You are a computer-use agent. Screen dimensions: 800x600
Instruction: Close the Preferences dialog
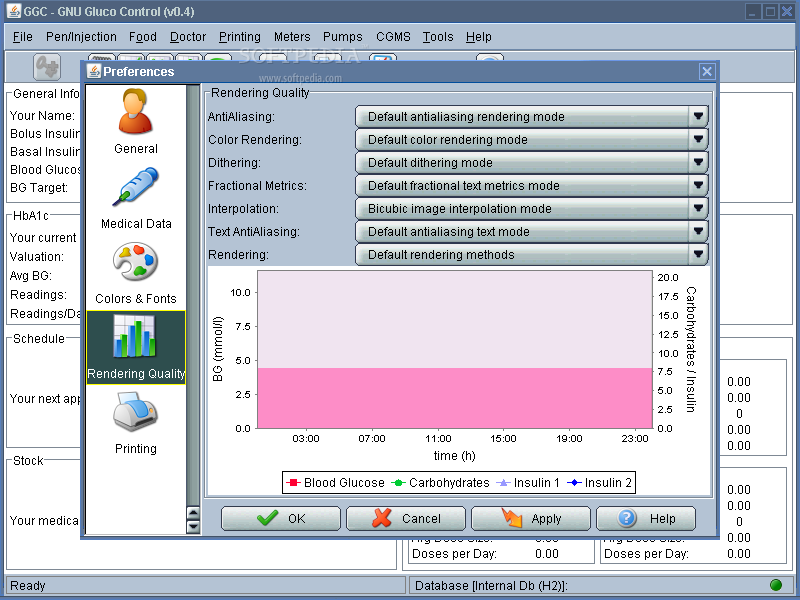point(707,71)
